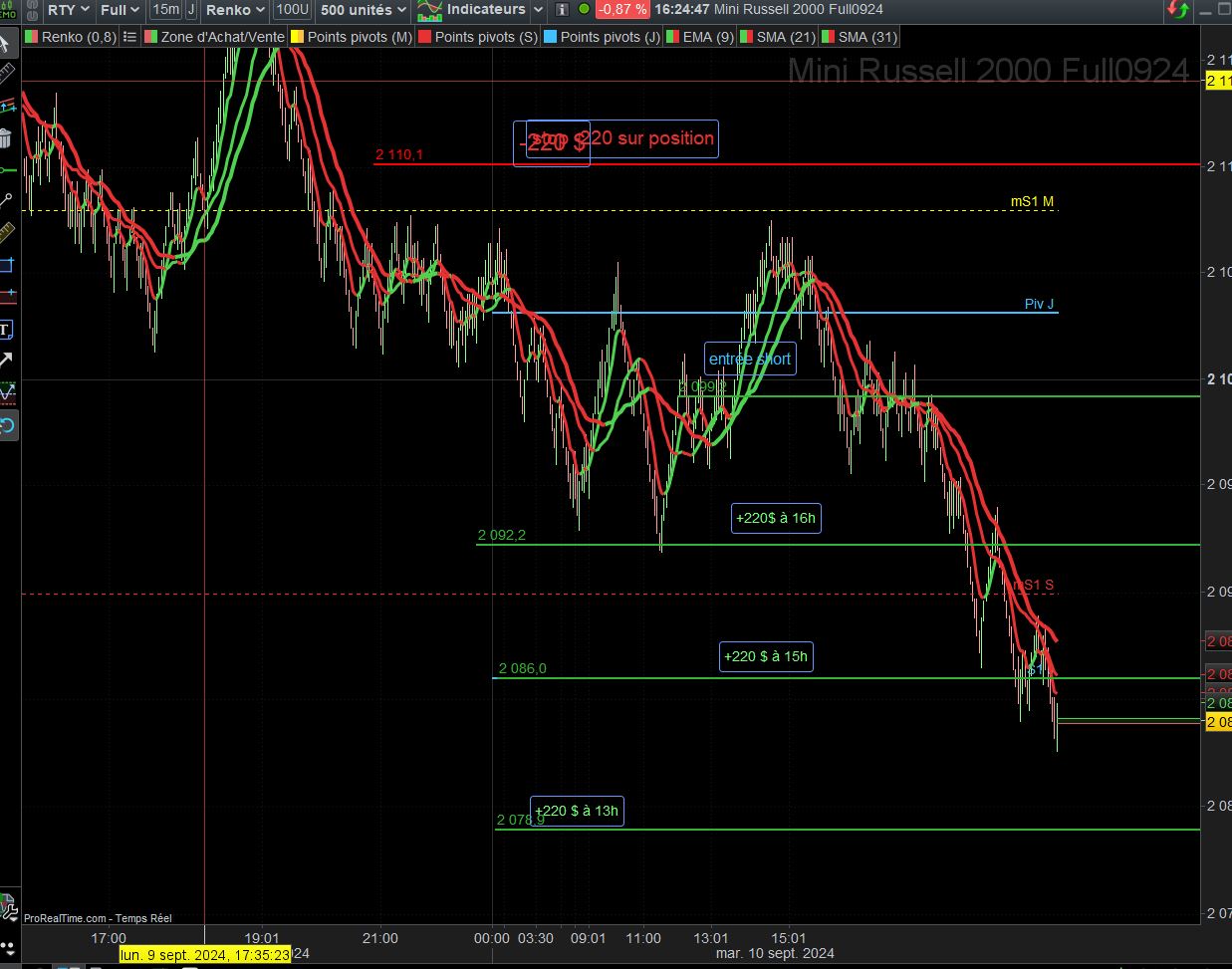Click the blue refresh circular arrow tool
The width and height of the screenshot is (1232, 969).
point(7,426)
